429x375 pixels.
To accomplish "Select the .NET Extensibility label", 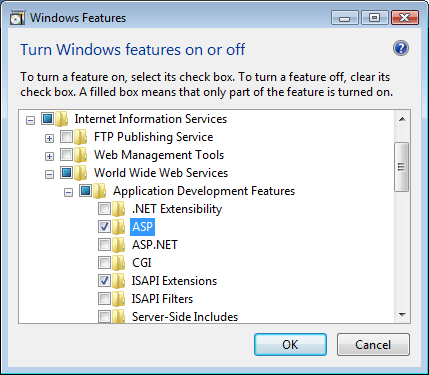I will pyautogui.click(x=177, y=209).
